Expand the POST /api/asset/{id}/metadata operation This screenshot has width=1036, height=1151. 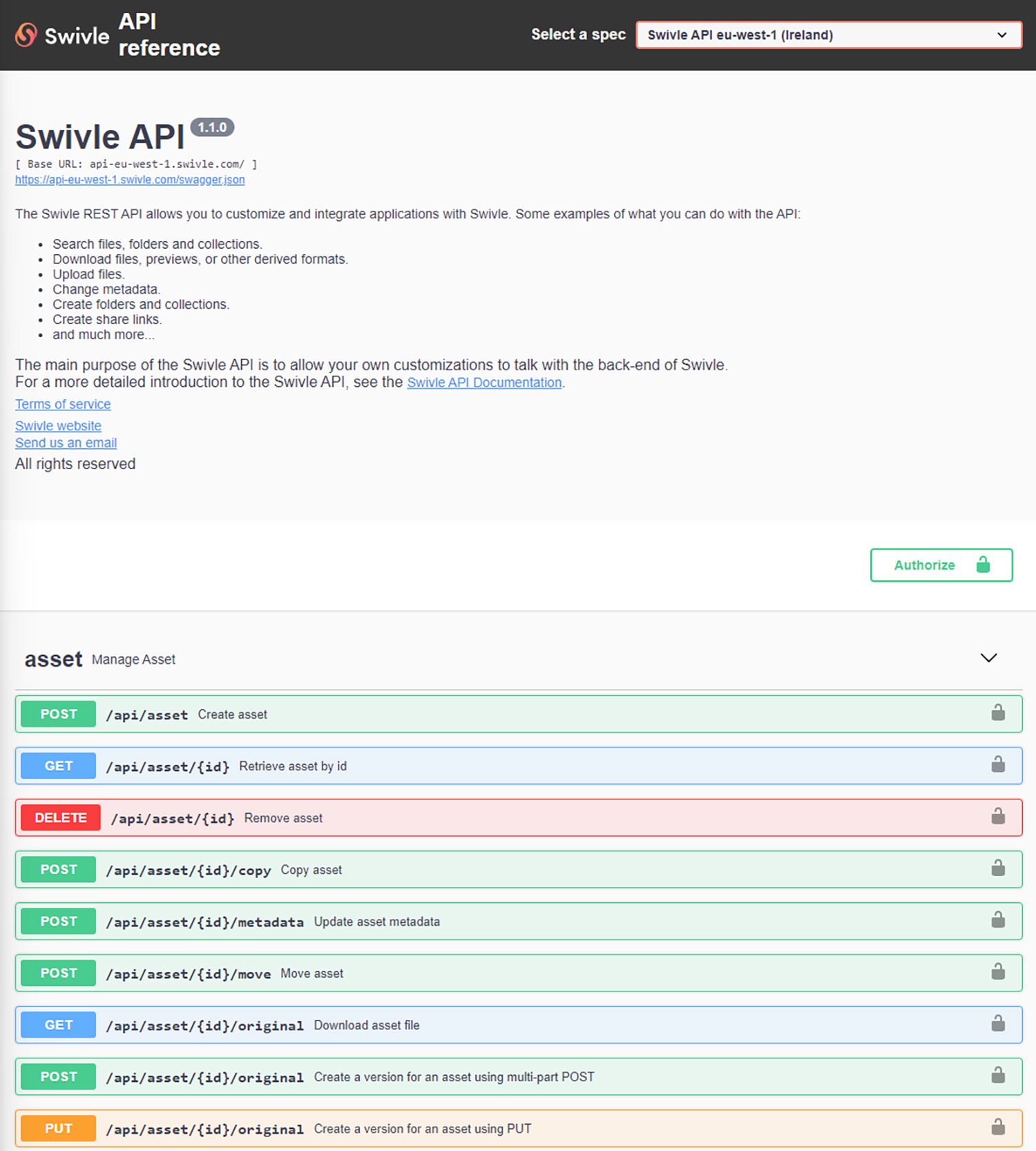pos(519,921)
